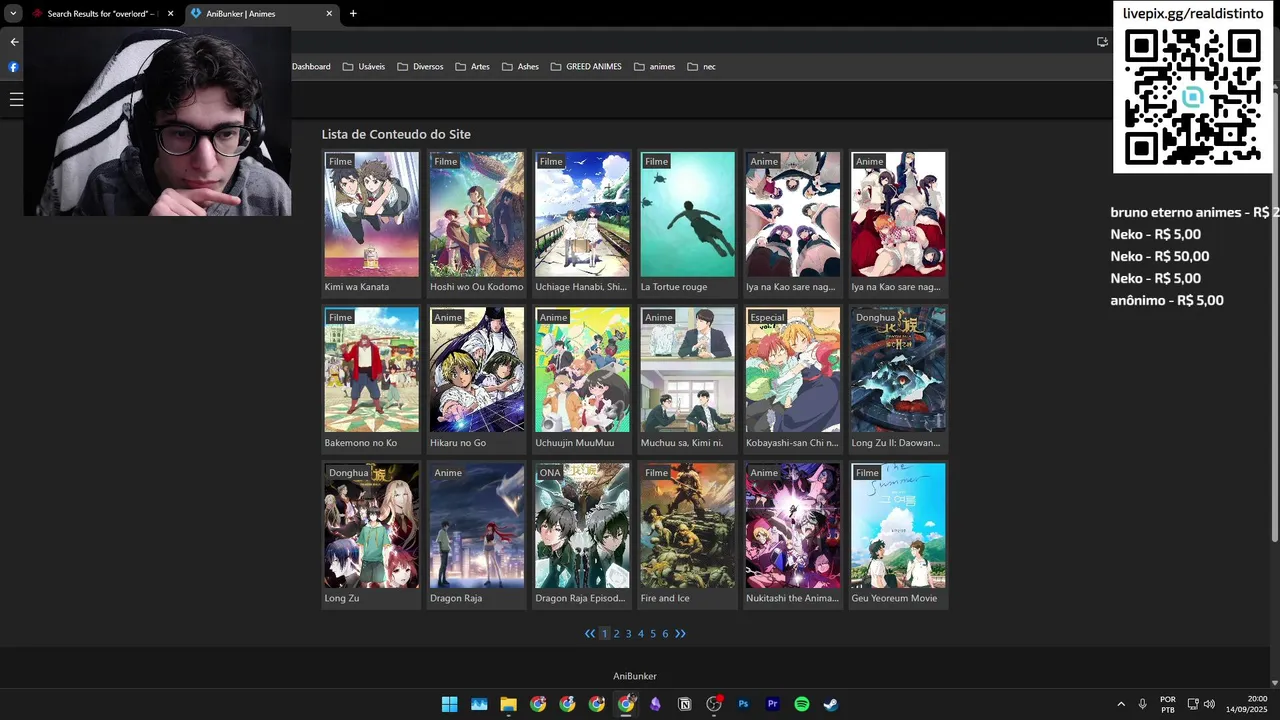This screenshot has height=720, width=1280.
Task: Open the La Tortue rouge card
Action: pyautogui.click(x=687, y=224)
